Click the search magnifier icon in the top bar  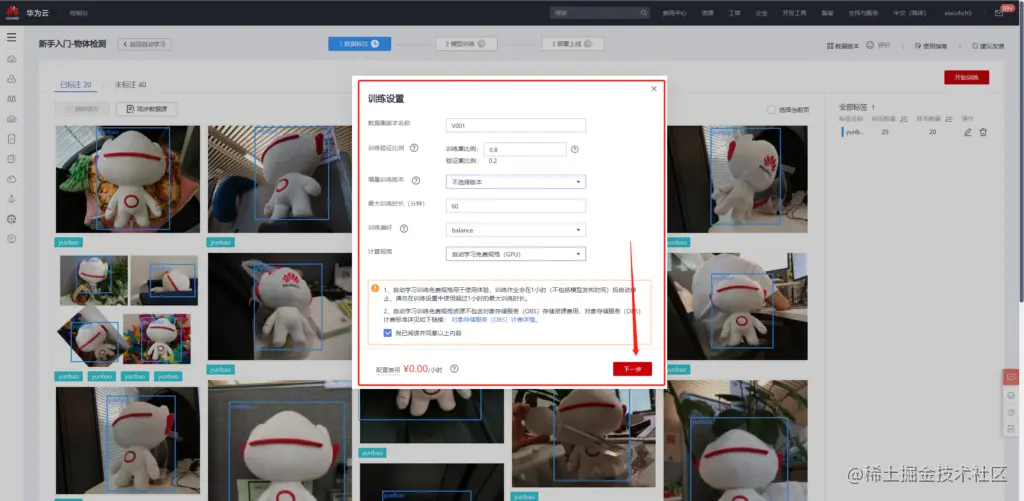click(643, 12)
